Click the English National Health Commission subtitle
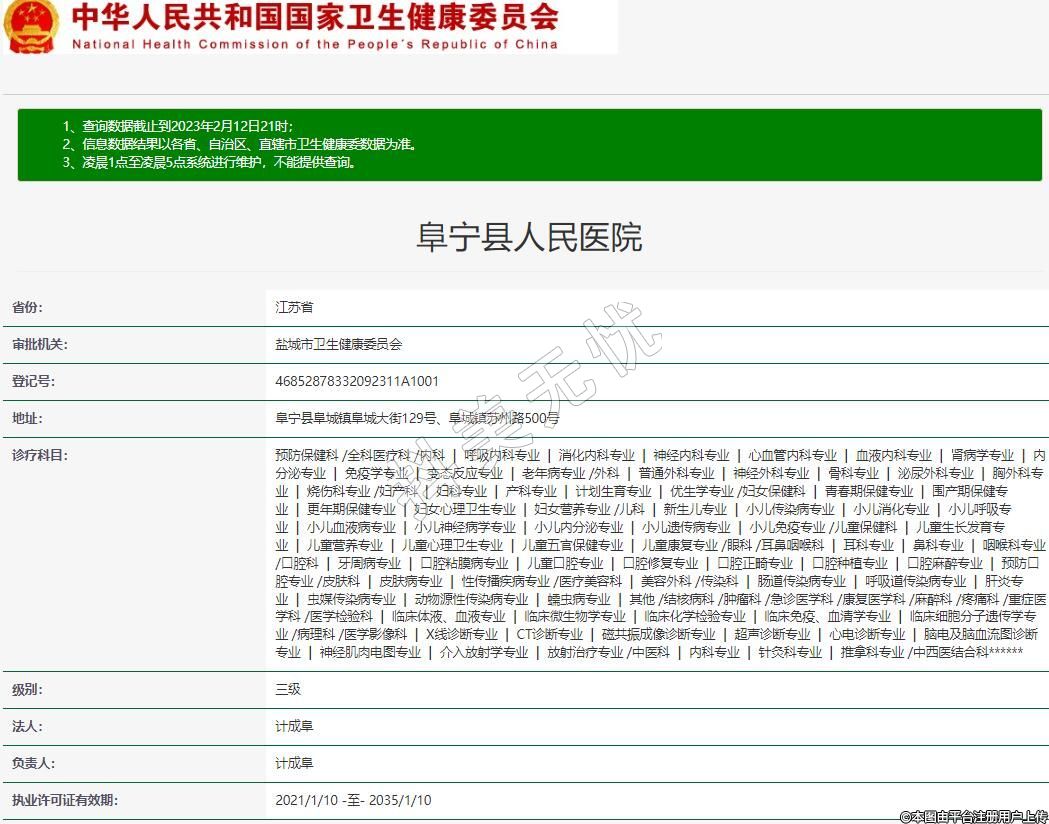Image resolution: width=1049 pixels, height=824 pixels. click(315, 44)
